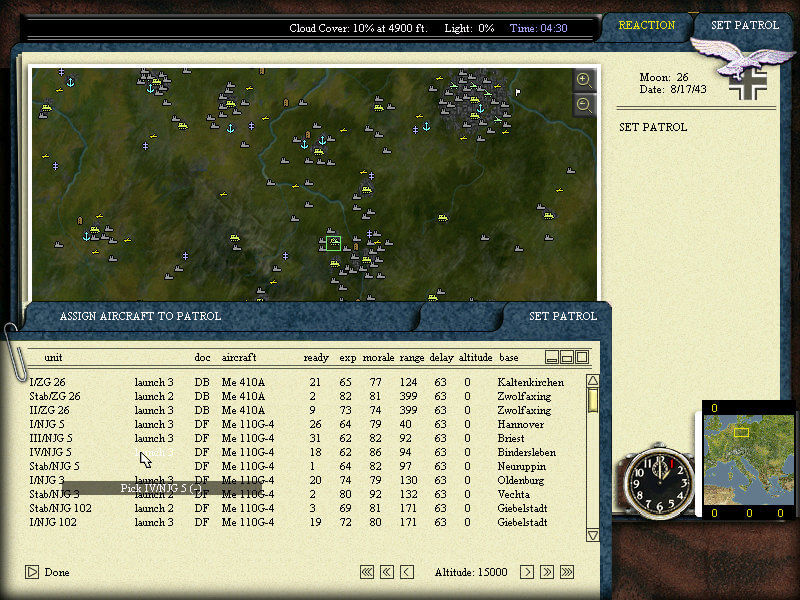Screen dimensions: 800x600
Task: Select unit Stab/NJG 5
Action: pos(54,466)
